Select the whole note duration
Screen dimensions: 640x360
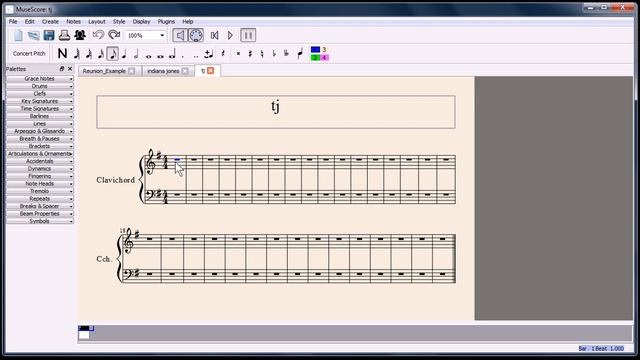[x=149, y=56]
